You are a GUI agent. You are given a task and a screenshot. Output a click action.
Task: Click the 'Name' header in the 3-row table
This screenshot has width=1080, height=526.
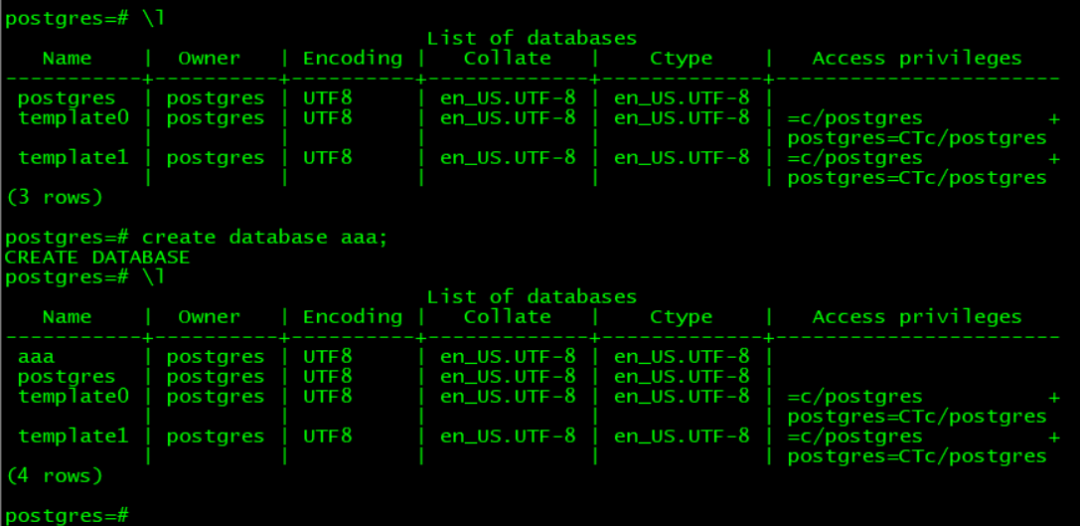pyautogui.click(x=67, y=59)
